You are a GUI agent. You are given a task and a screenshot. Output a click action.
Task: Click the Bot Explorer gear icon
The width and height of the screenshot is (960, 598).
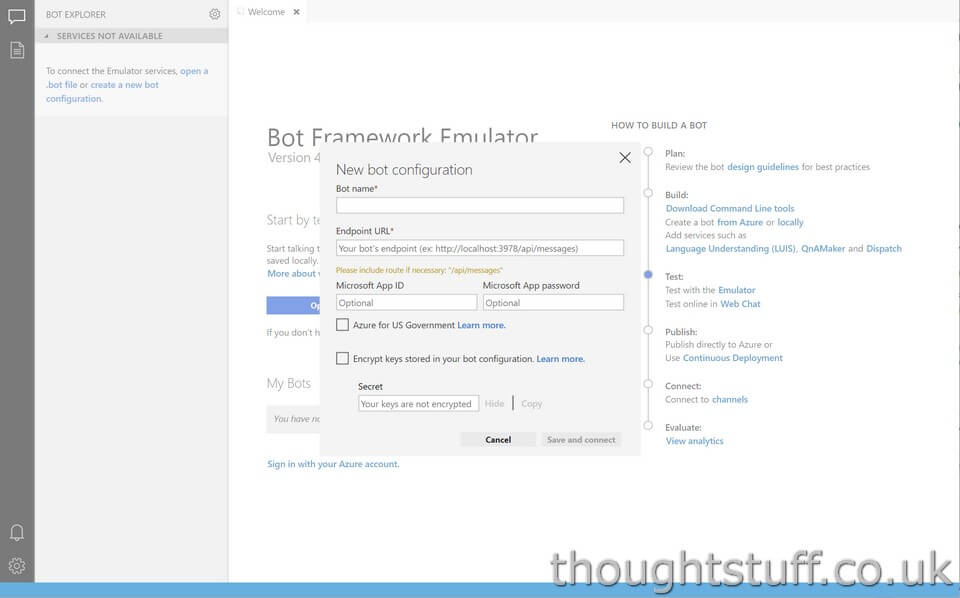(x=214, y=14)
